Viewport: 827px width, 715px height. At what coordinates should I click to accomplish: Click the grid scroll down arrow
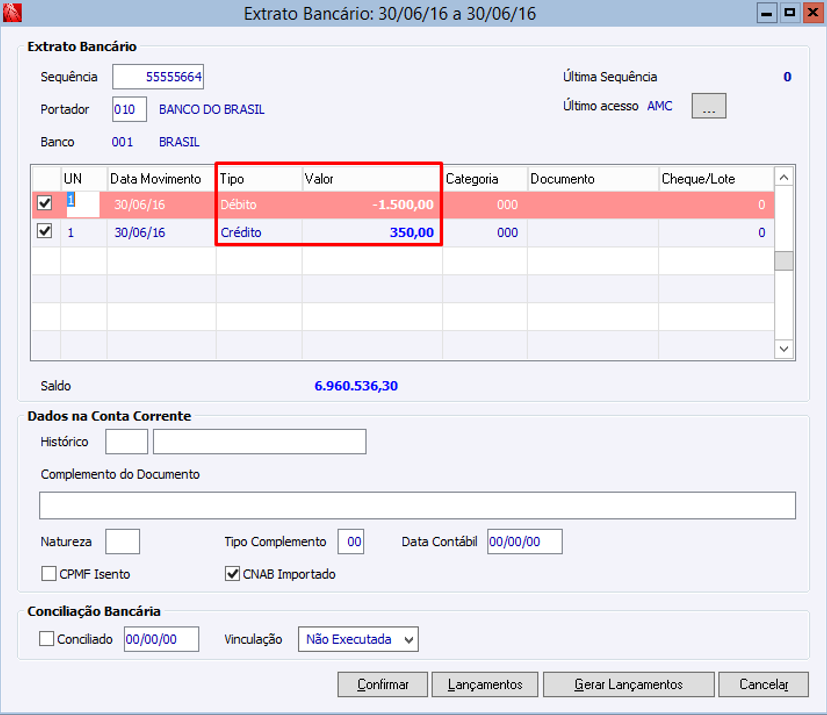pos(784,349)
